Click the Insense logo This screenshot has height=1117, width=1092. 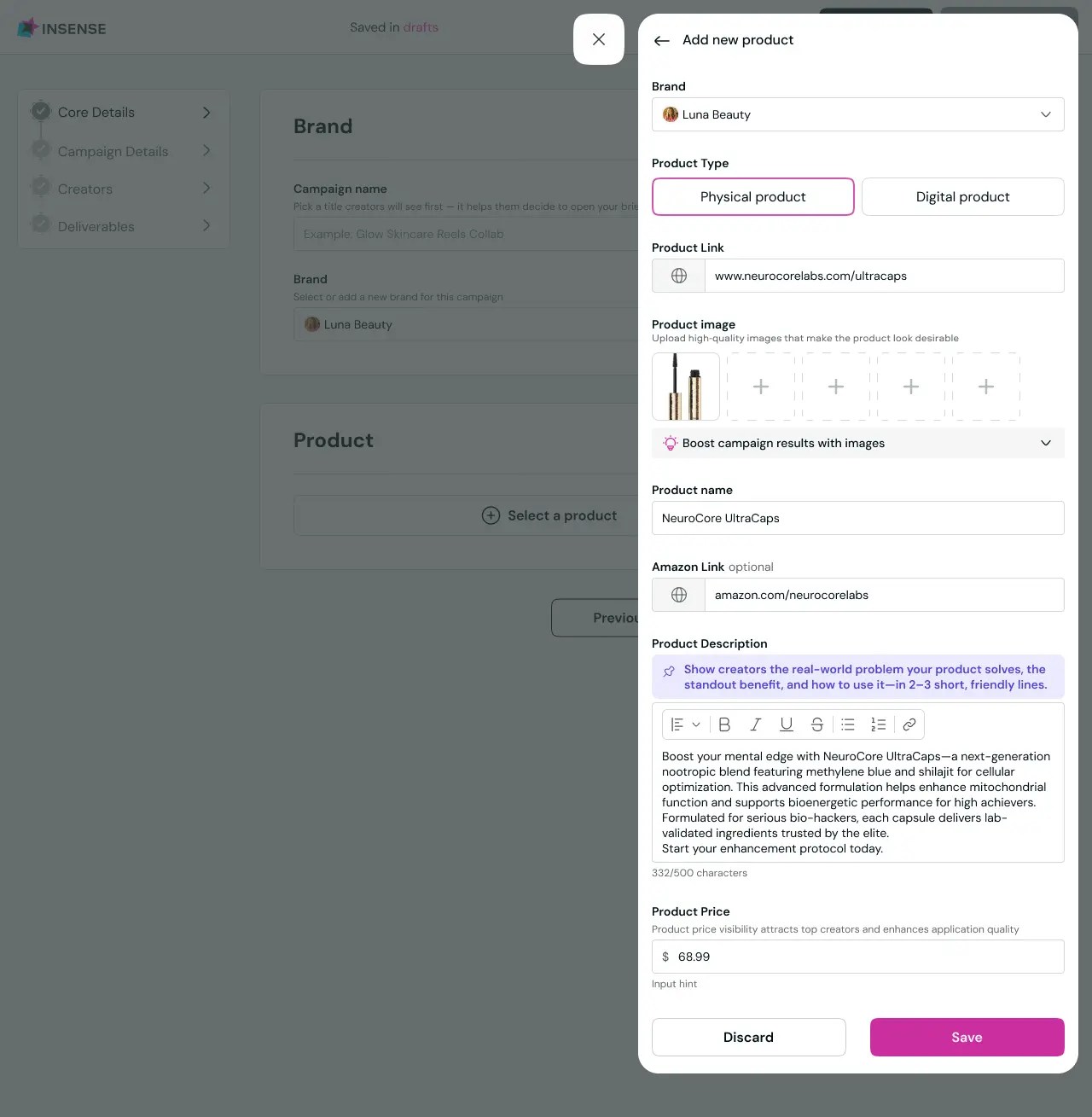coord(60,27)
